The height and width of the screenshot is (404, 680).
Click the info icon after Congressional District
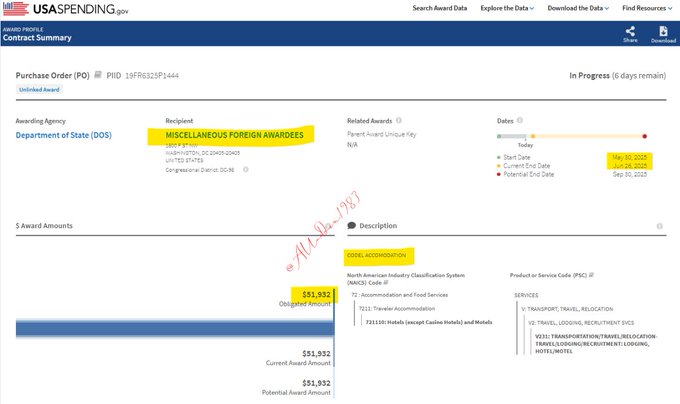tap(245, 170)
